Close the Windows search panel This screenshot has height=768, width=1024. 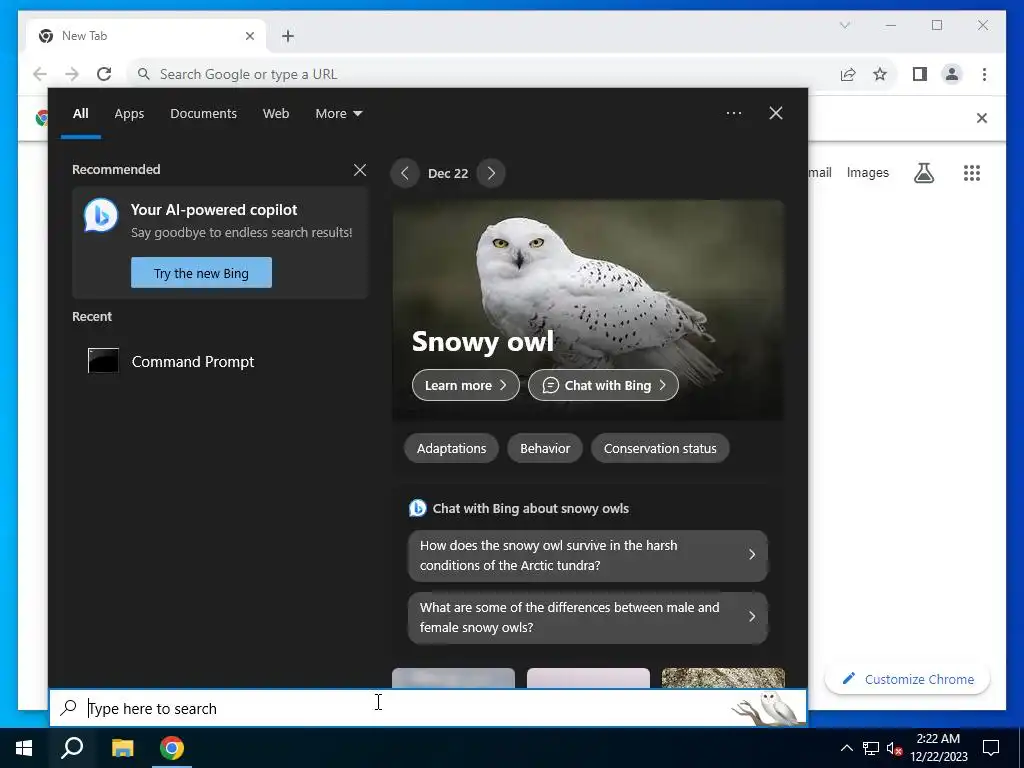776,113
